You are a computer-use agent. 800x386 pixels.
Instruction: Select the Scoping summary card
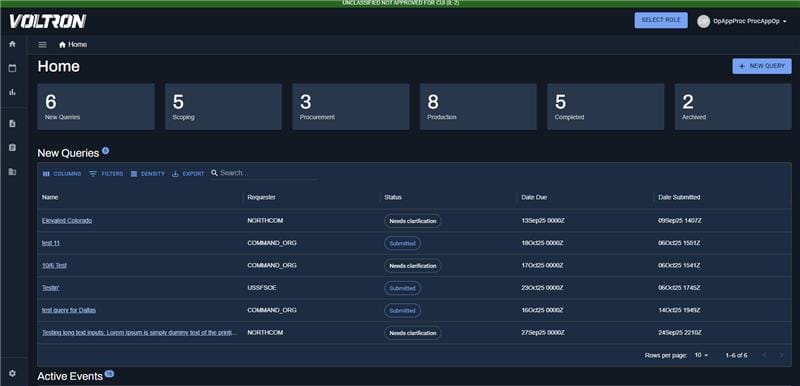[223, 107]
